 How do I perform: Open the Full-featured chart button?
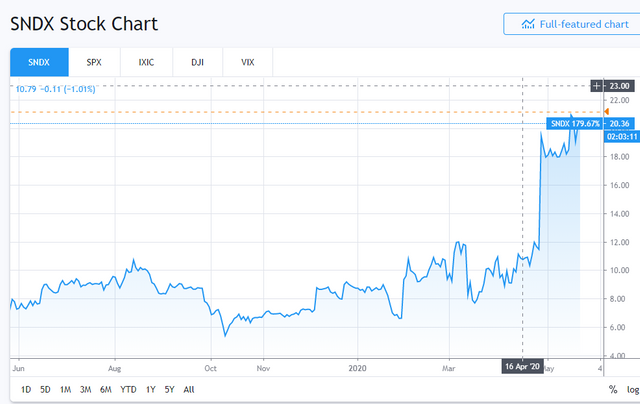(567, 23)
